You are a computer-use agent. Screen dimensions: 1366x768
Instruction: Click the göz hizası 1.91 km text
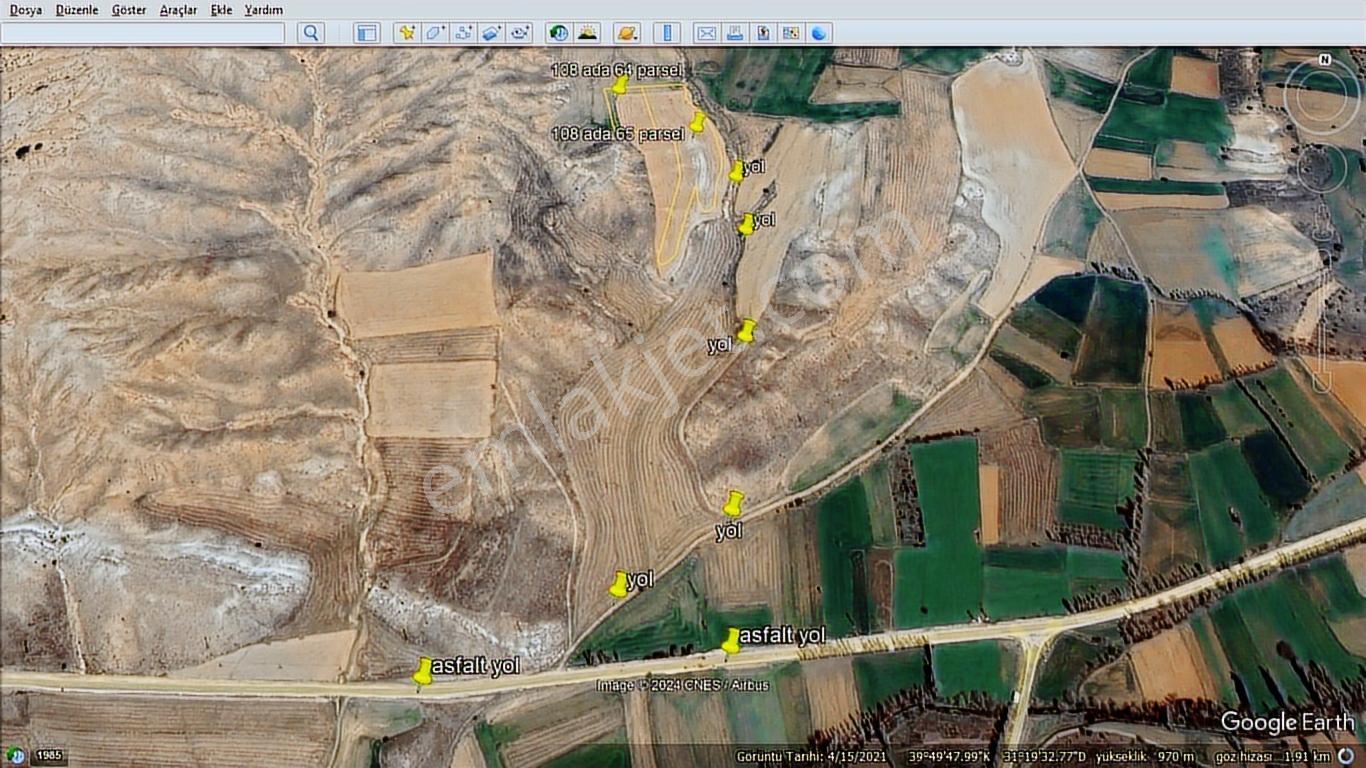point(1272,757)
